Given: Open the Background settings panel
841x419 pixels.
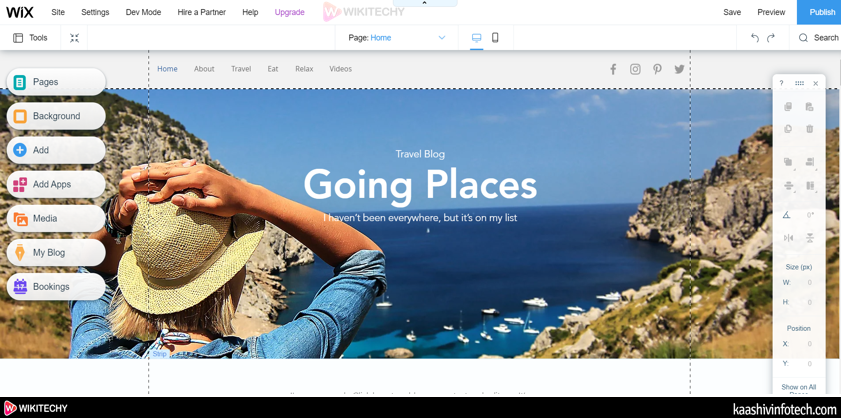Looking at the screenshot, I should point(55,116).
